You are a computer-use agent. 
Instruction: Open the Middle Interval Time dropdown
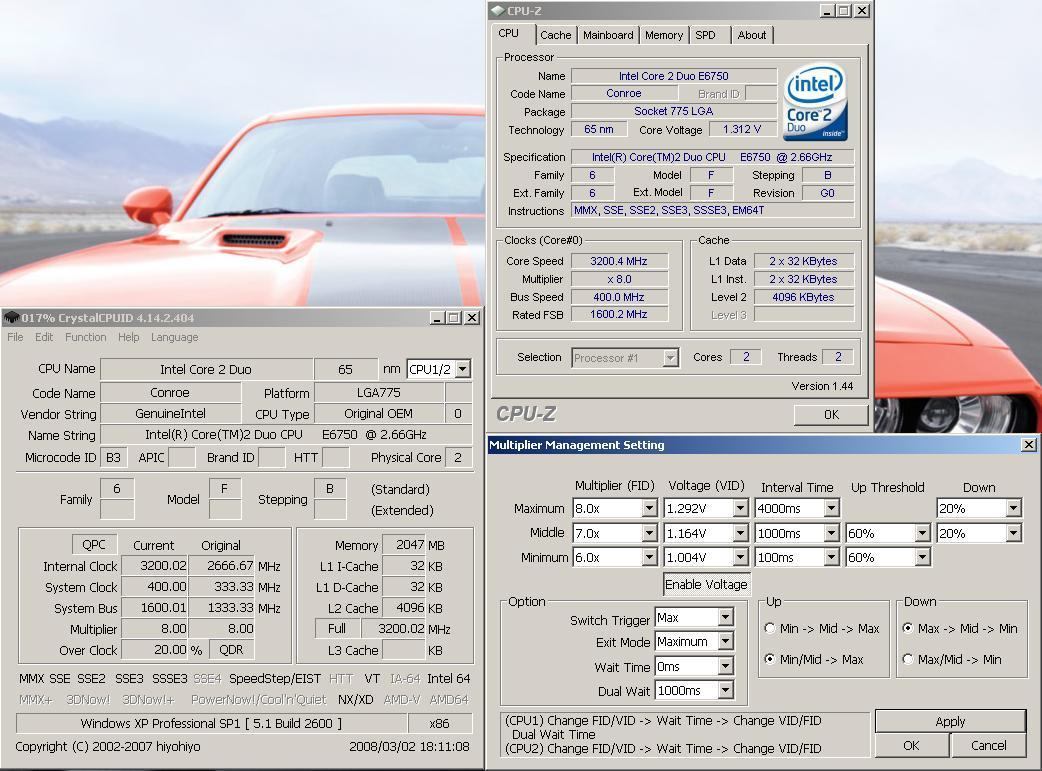(831, 533)
